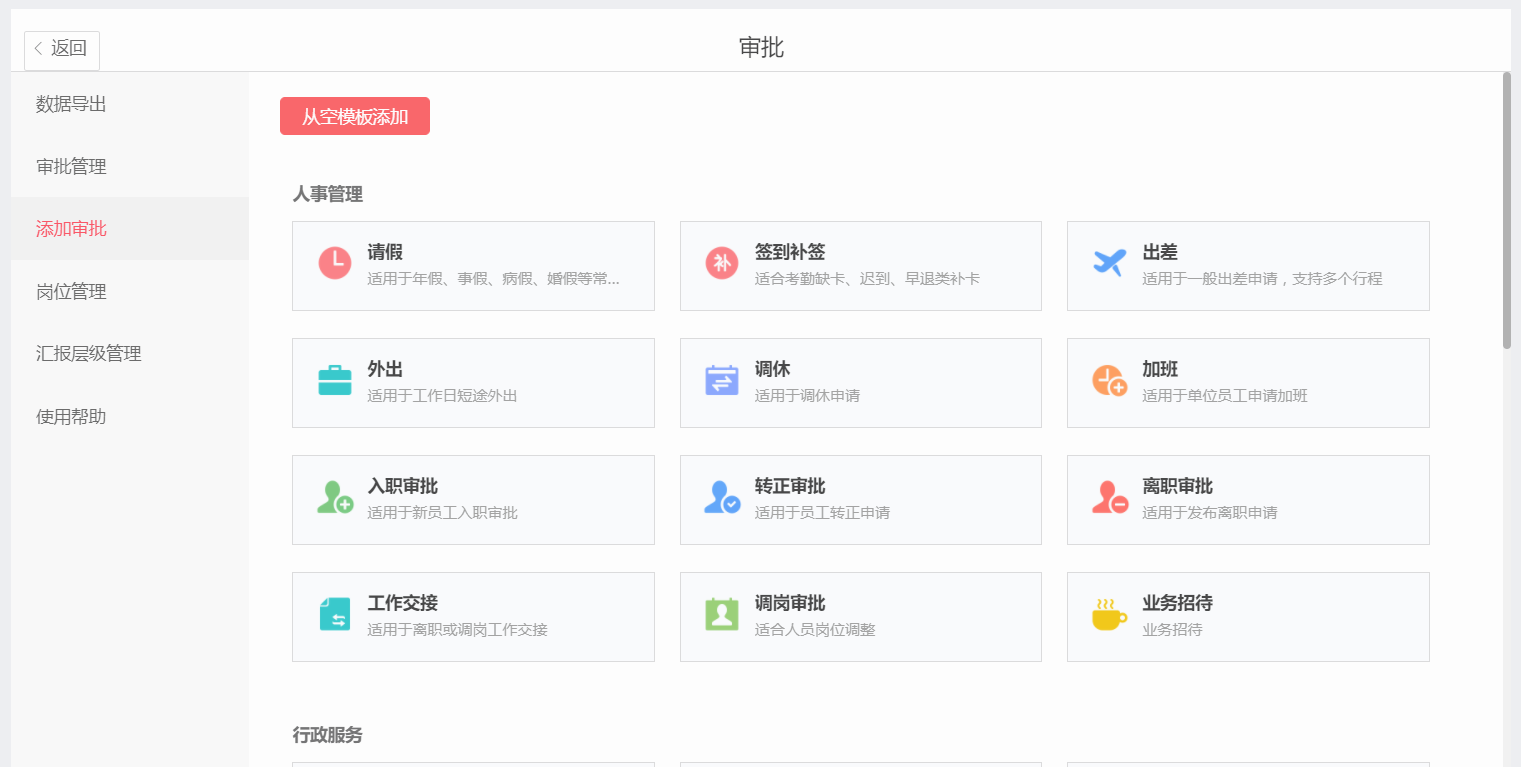Click the 签到补签 template title
Image resolution: width=1521 pixels, height=767 pixels.
click(x=790, y=252)
